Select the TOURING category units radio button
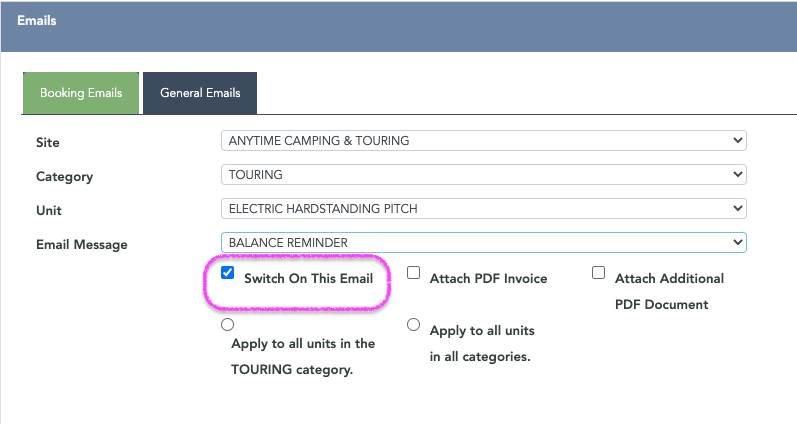Image resolution: width=797 pixels, height=424 pixels. coord(227,324)
